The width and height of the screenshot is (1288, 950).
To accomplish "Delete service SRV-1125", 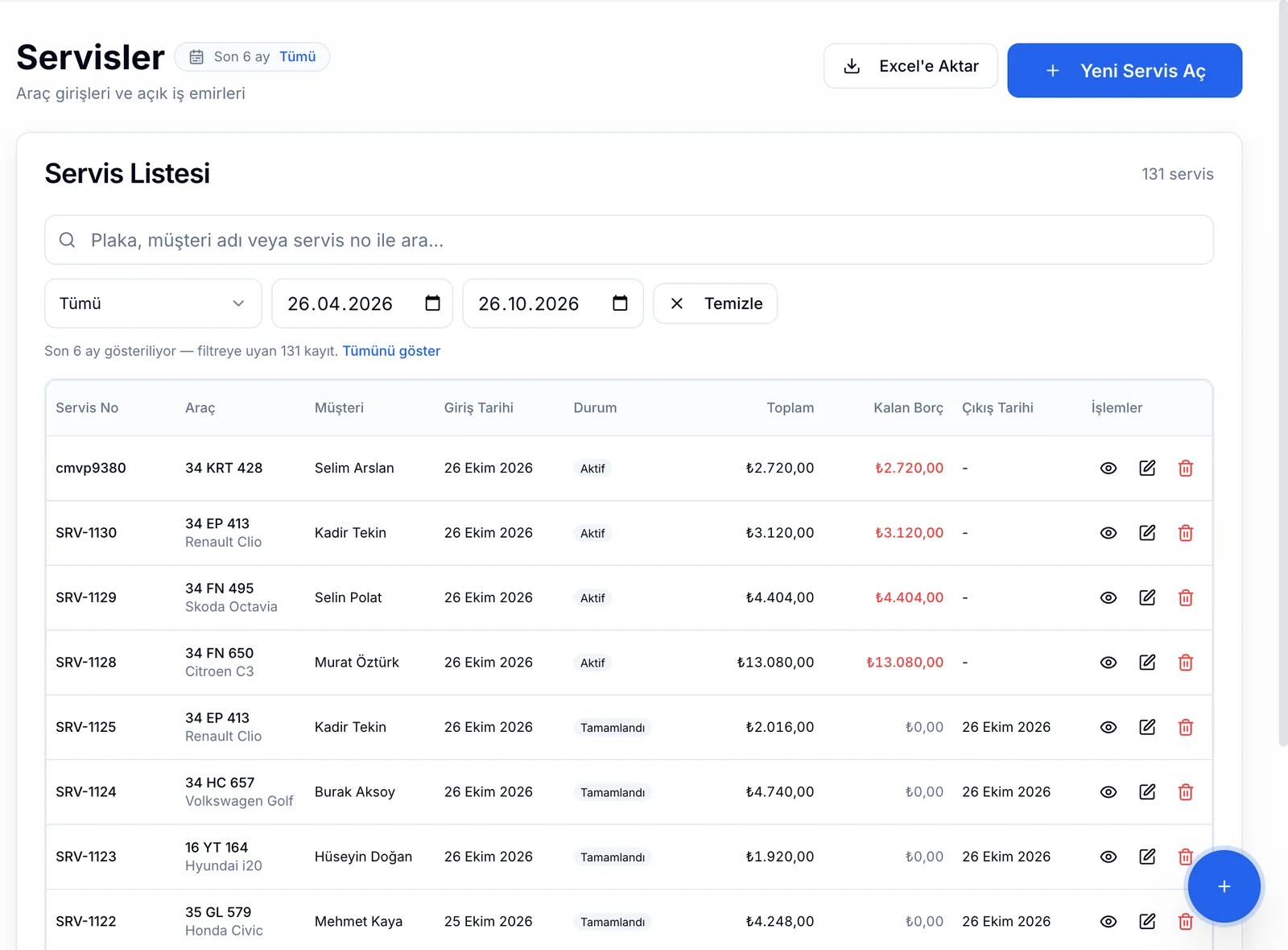I will click(1186, 728).
